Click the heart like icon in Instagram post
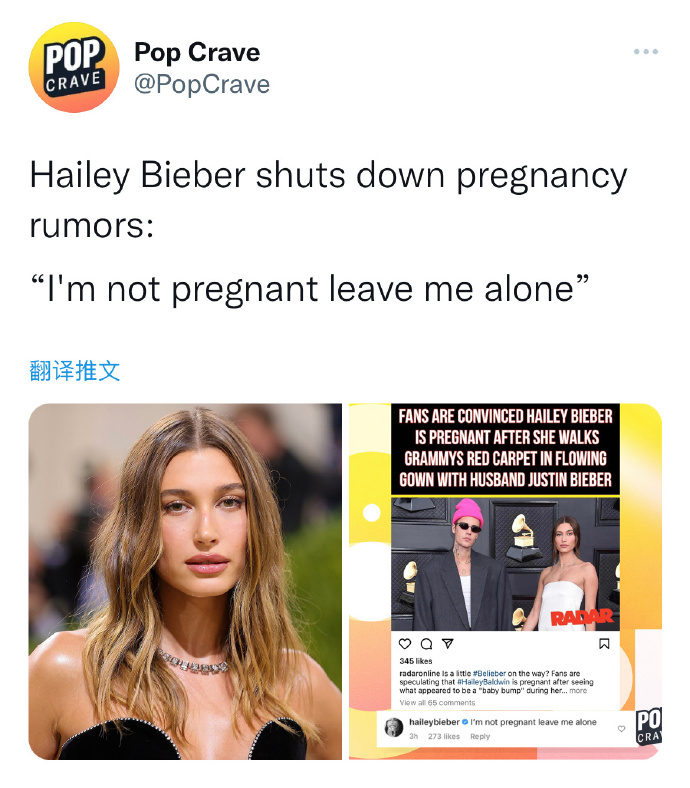Viewport: 690px width, 788px height. coord(405,644)
